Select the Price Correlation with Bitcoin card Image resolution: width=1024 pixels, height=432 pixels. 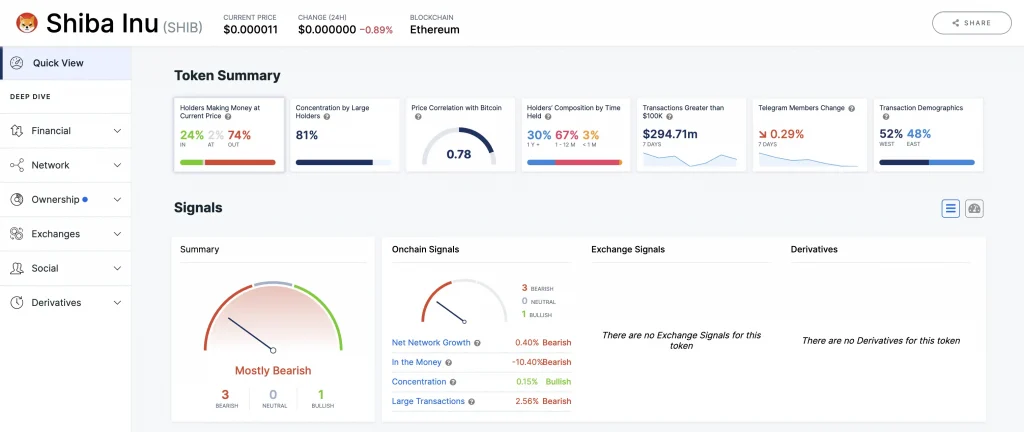pyautogui.click(x=459, y=135)
